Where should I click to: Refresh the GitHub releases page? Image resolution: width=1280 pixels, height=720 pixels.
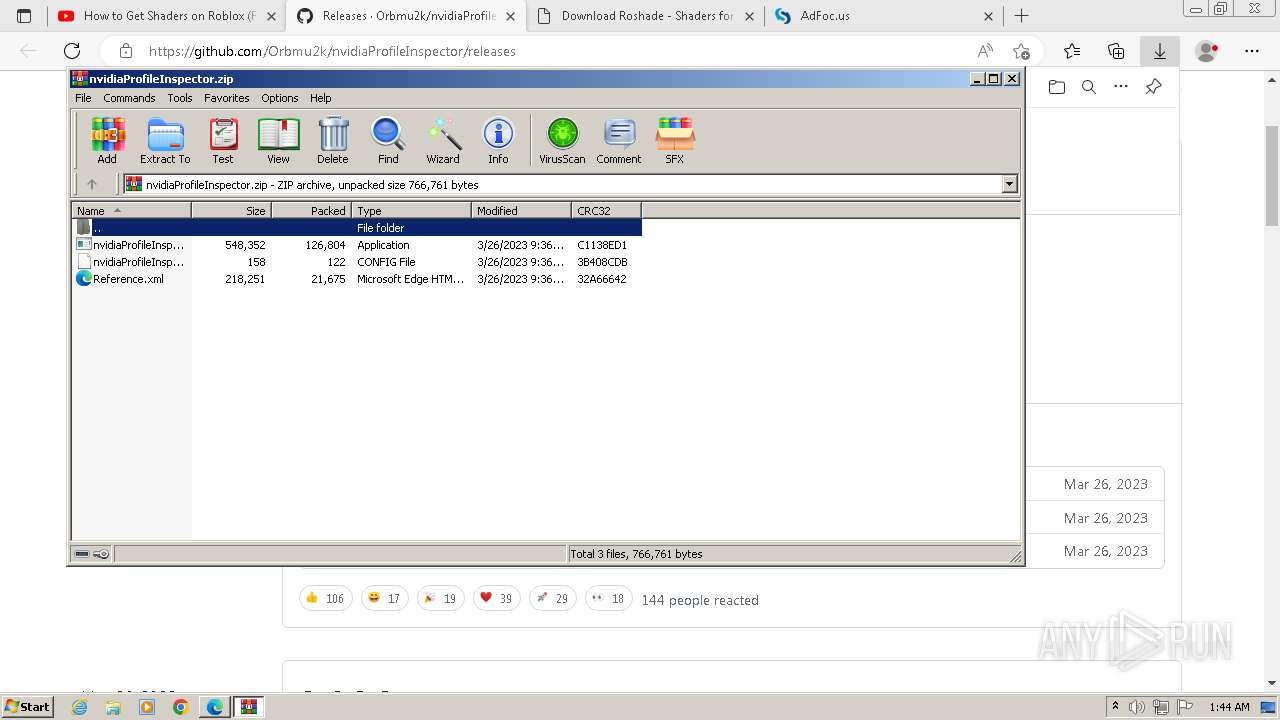(72, 51)
